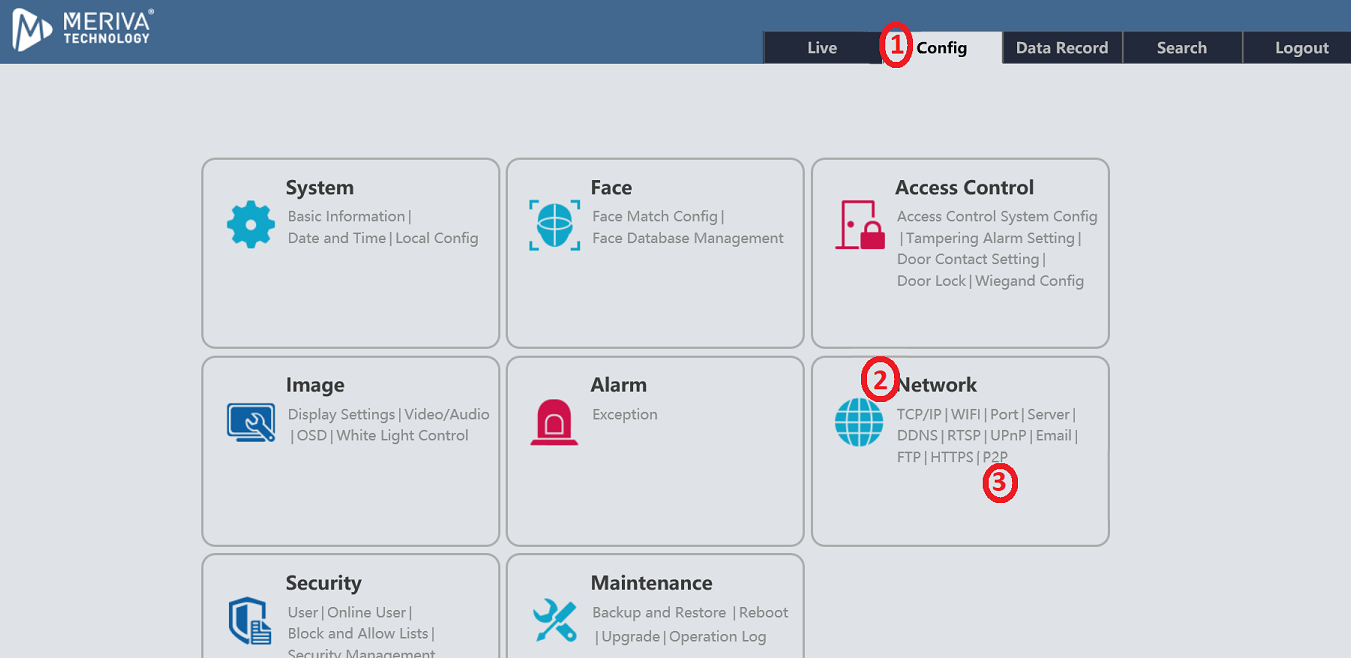
Task: Click the Security shield icon
Action: [250, 620]
